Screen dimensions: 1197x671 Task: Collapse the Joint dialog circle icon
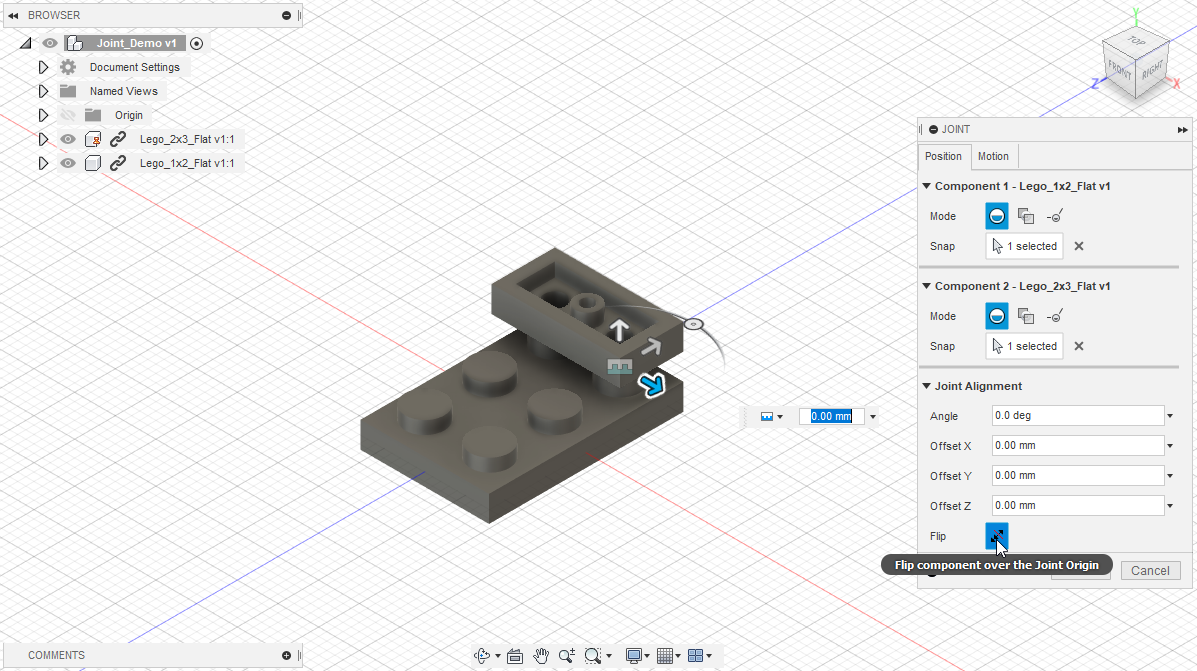tap(934, 130)
